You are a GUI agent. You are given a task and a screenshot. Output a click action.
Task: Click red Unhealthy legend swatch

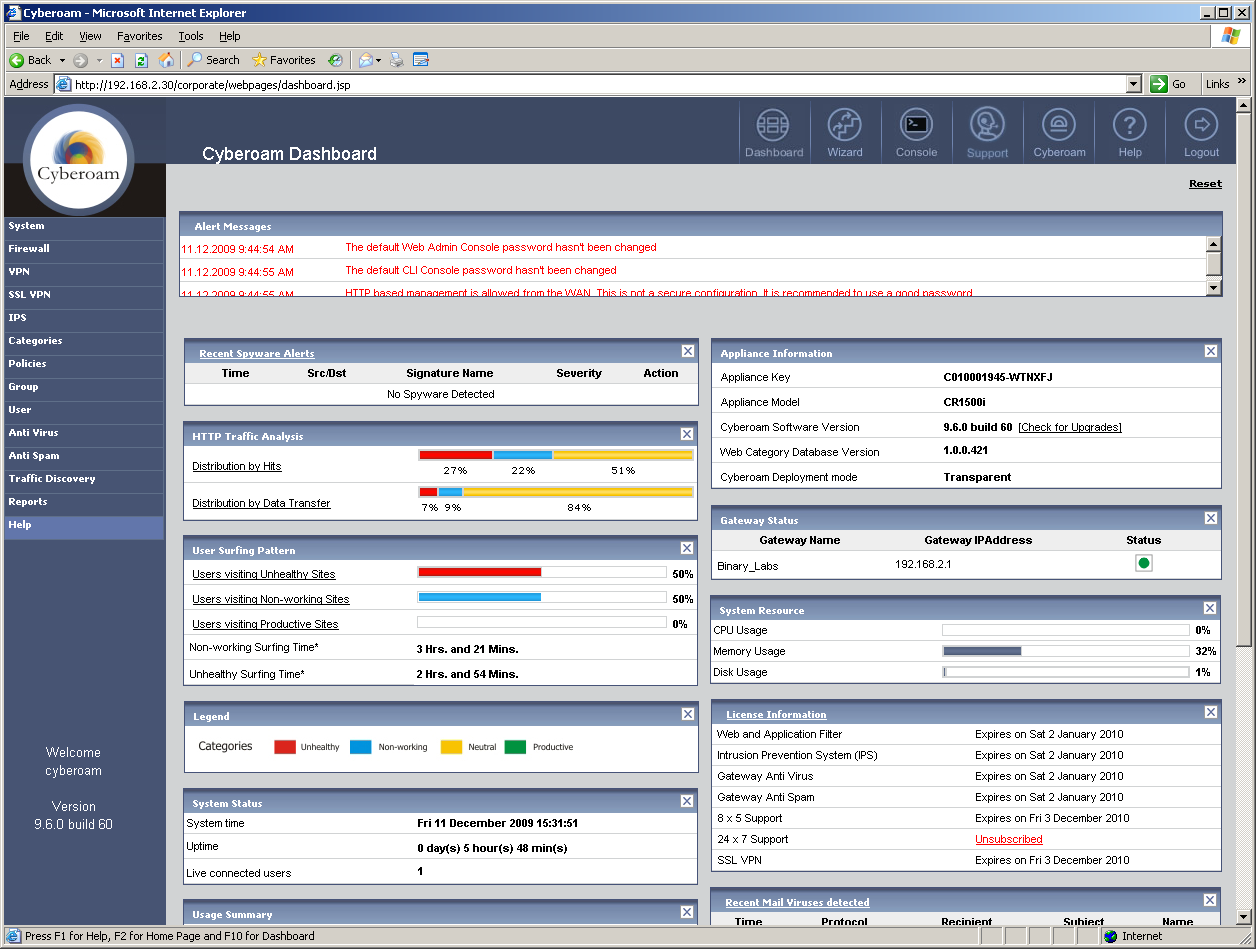tap(285, 747)
